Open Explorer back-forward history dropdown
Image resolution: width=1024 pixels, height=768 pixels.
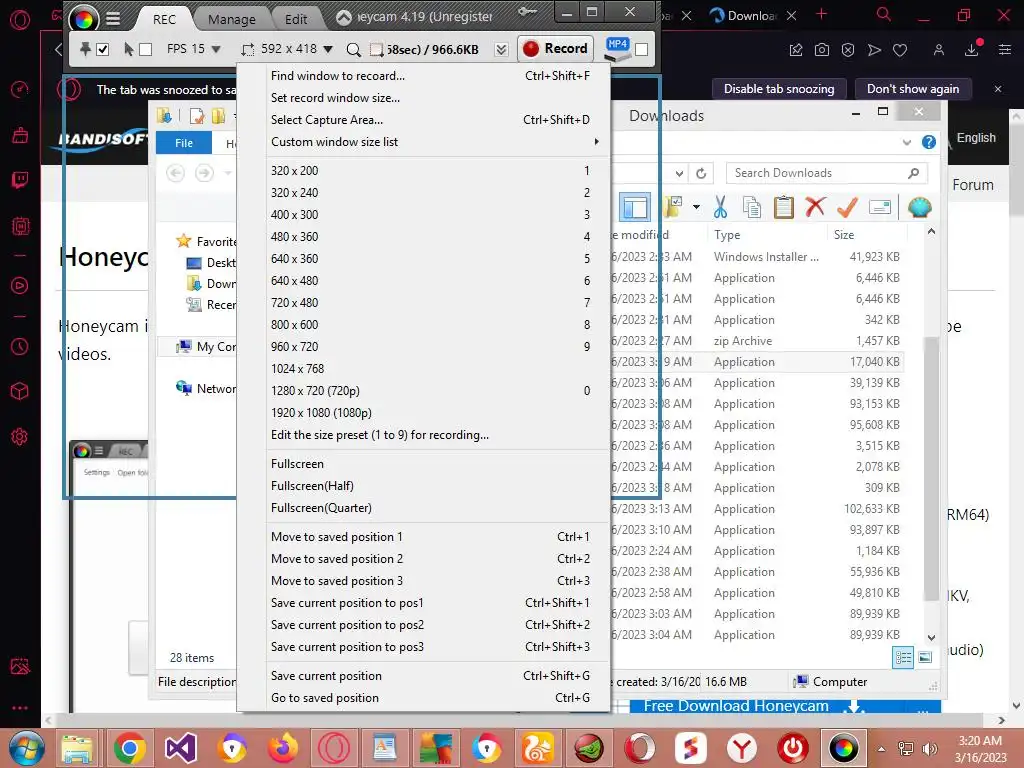[x=228, y=173]
